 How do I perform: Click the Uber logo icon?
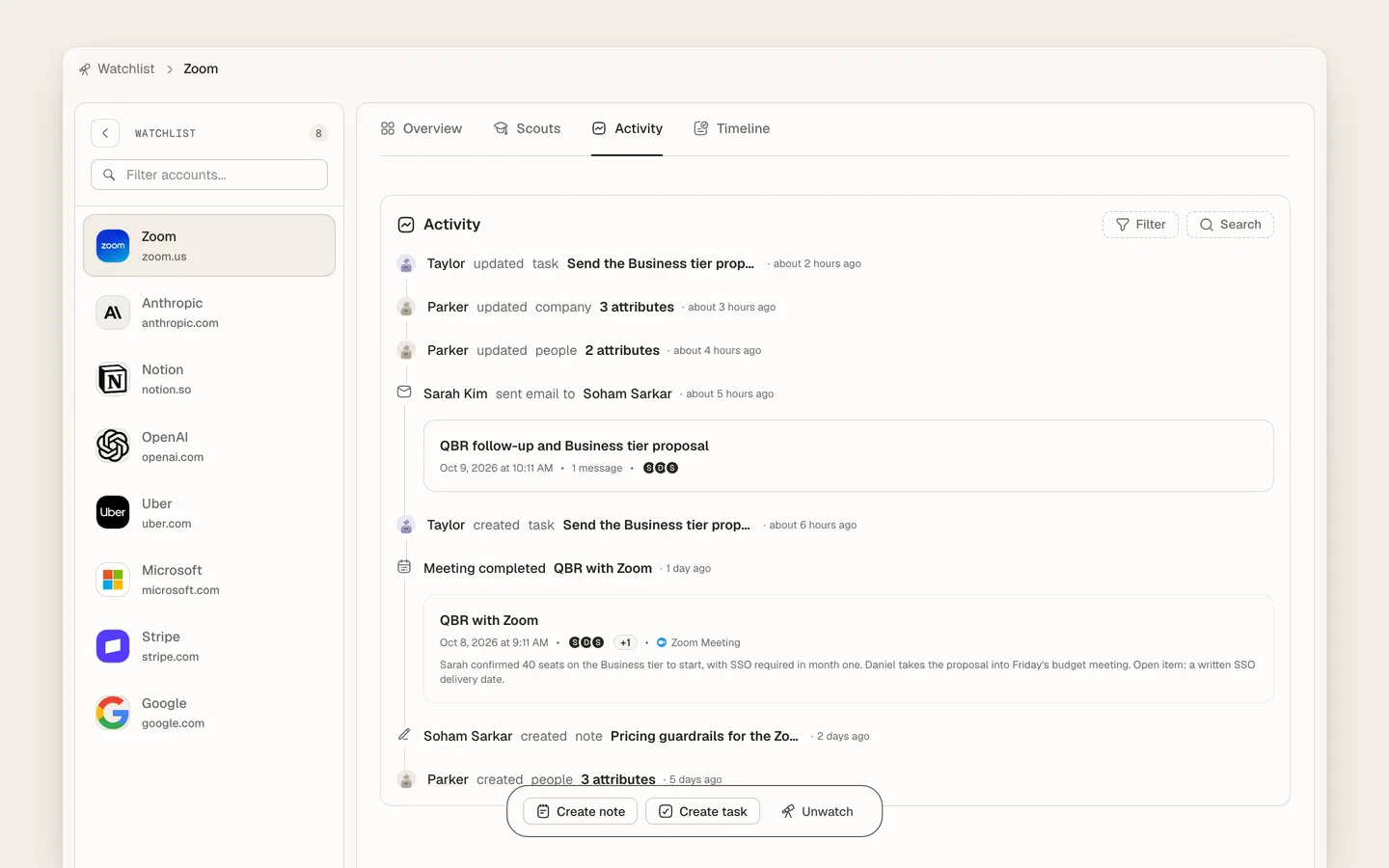pos(113,512)
